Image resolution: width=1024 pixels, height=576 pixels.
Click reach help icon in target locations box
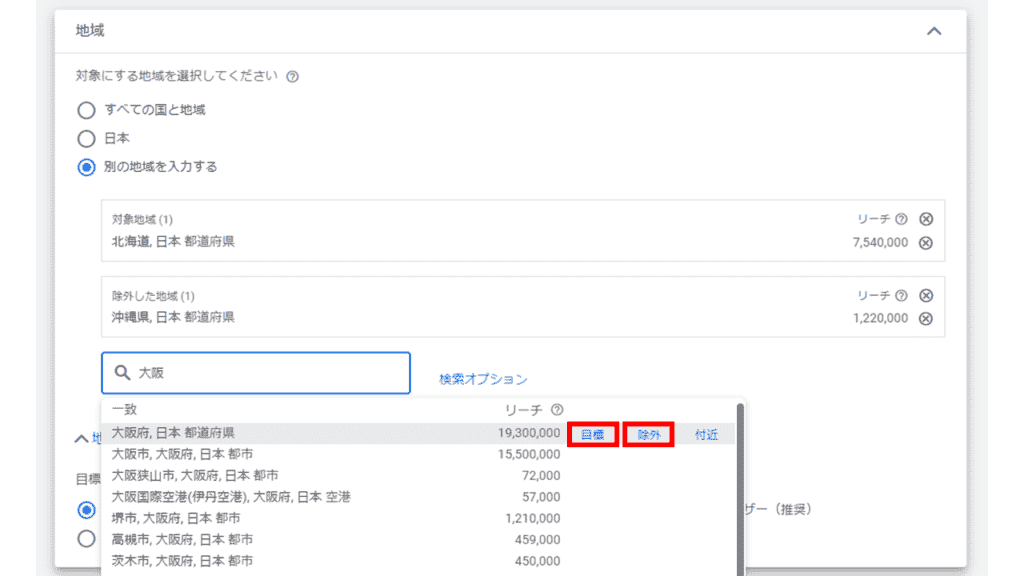[901, 219]
